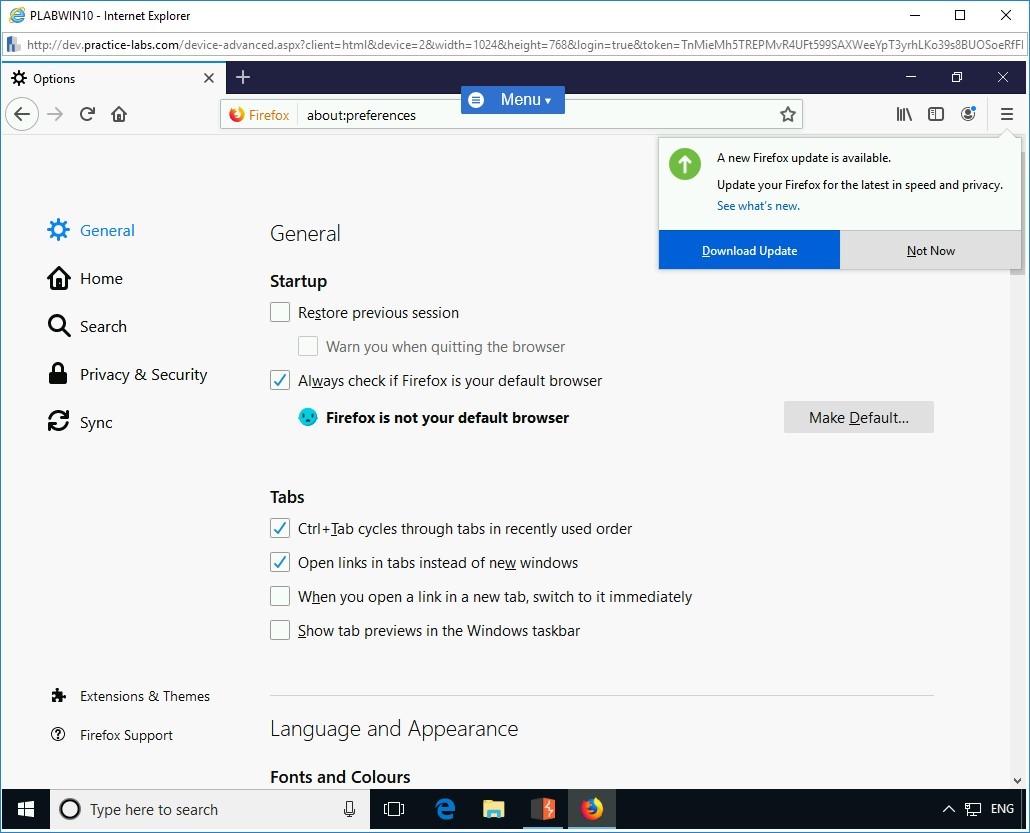Open the General settings section

106,230
